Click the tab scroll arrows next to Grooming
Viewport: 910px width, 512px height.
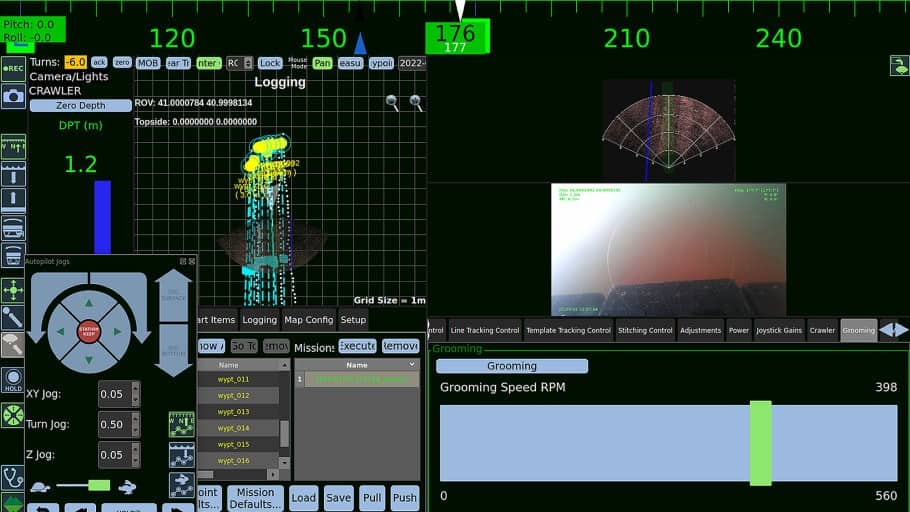(894, 330)
